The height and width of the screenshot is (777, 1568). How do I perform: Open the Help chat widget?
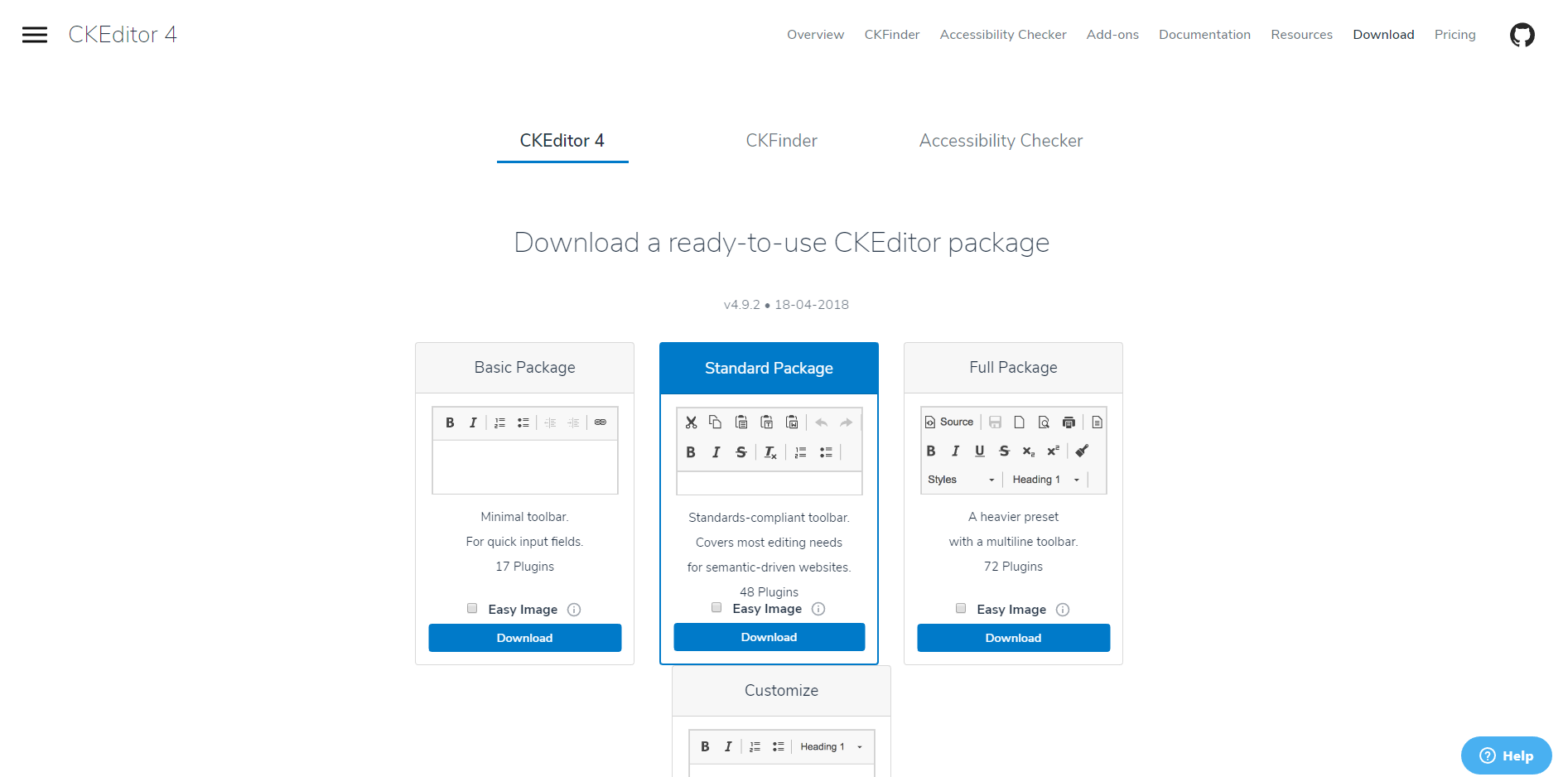coord(1506,755)
